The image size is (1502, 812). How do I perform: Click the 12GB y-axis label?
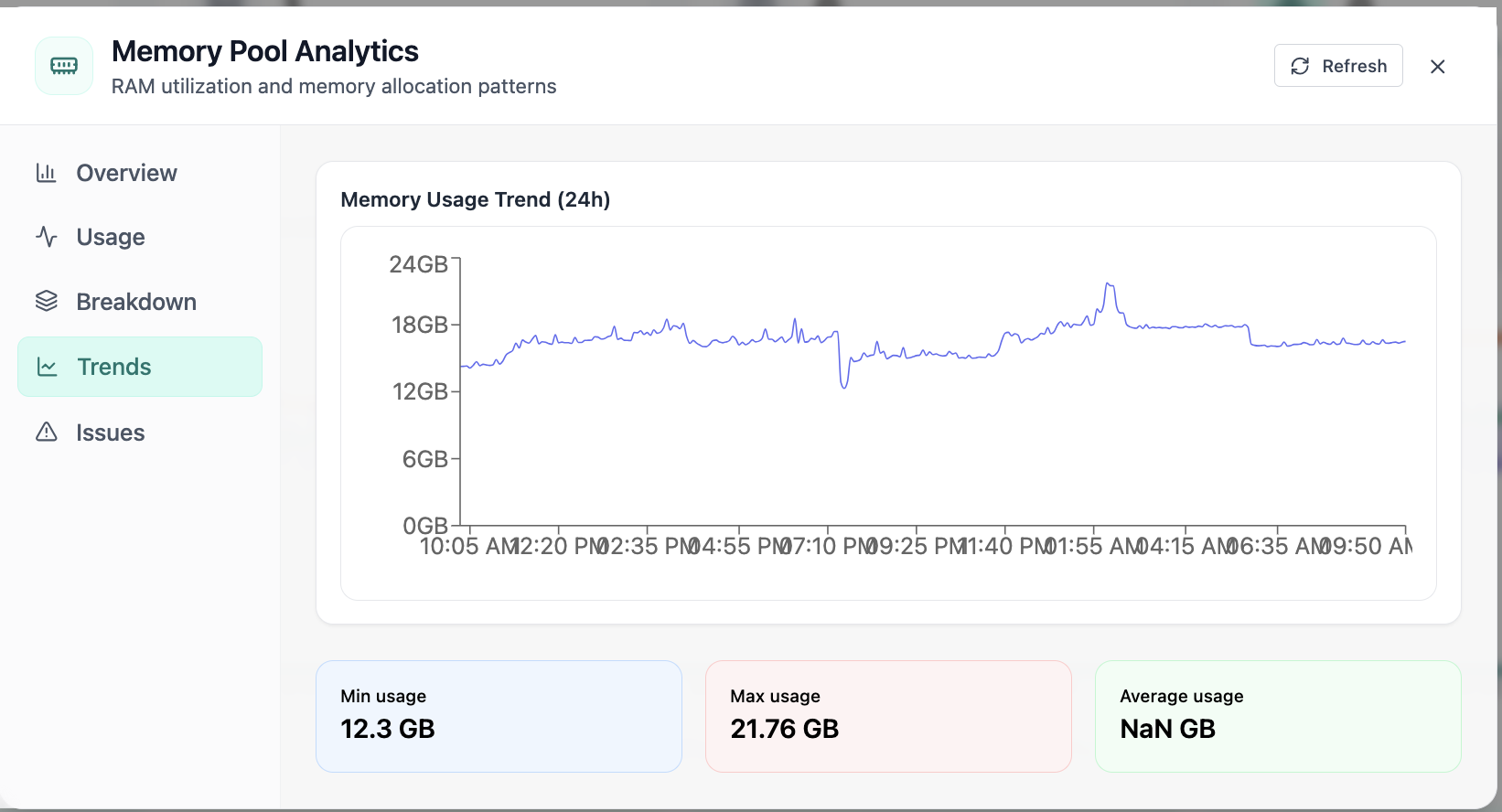pyautogui.click(x=420, y=391)
